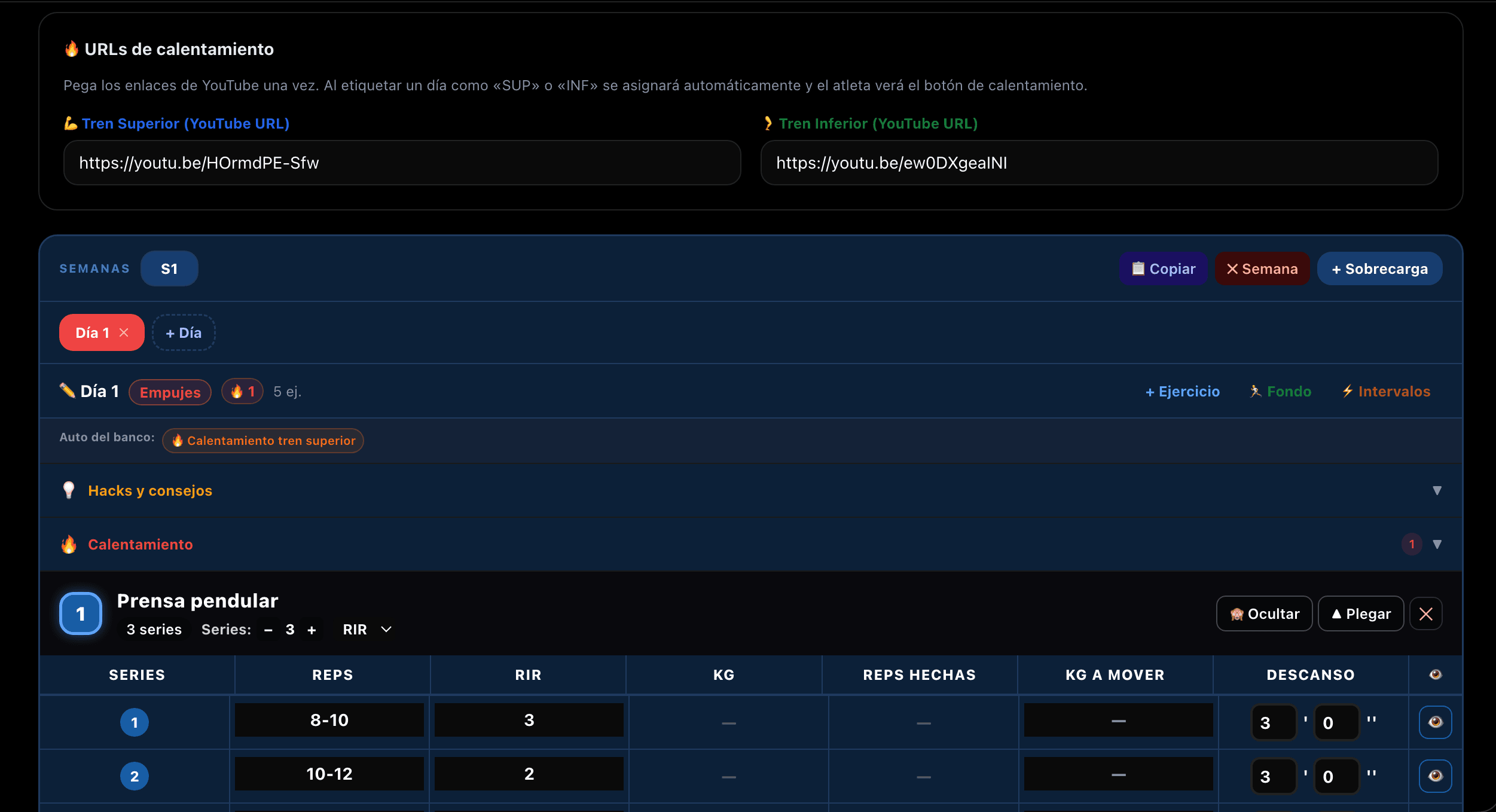Click the Empujes day tag
The height and width of the screenshot is (812, 1496).
170,392
